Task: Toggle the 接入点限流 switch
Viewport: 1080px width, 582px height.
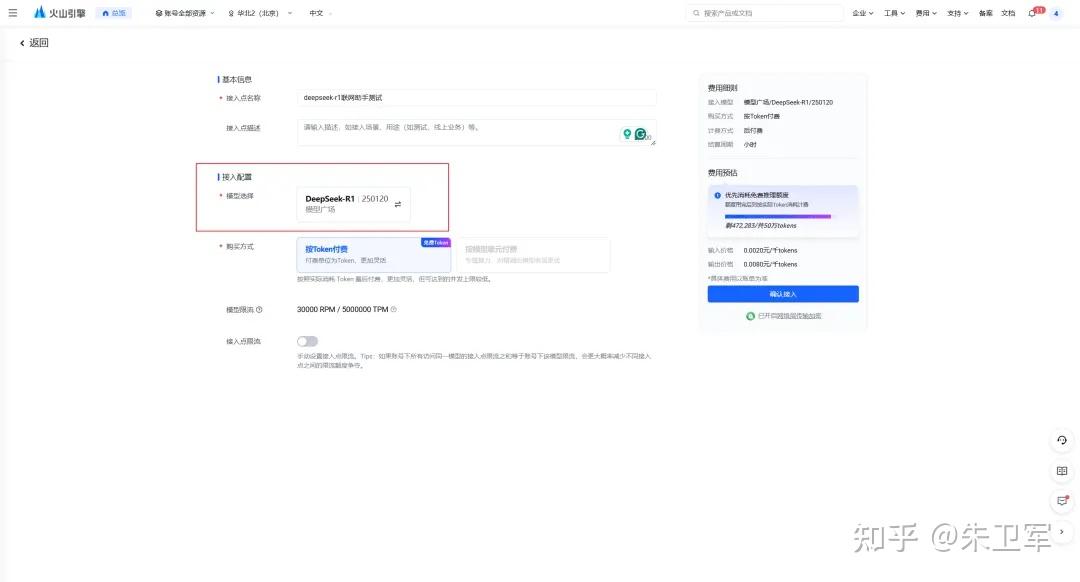Action: click(x=307, y=342)
